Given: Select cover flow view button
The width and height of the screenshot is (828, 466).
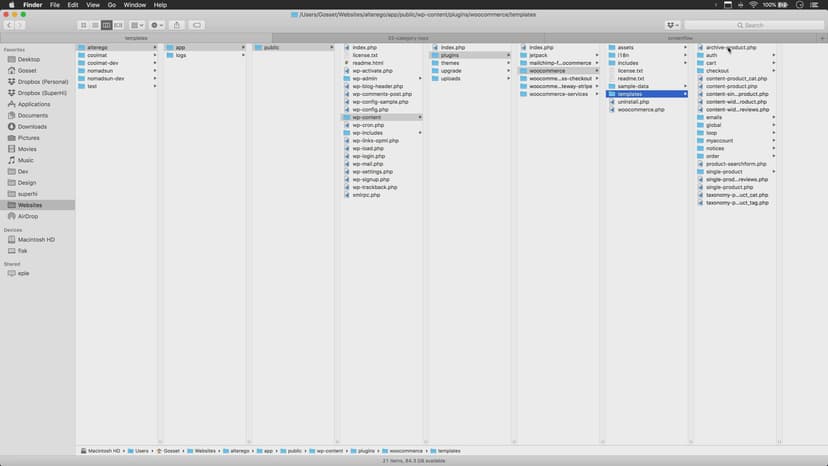Looking at the screenshot, I should (x=119, y=25).
